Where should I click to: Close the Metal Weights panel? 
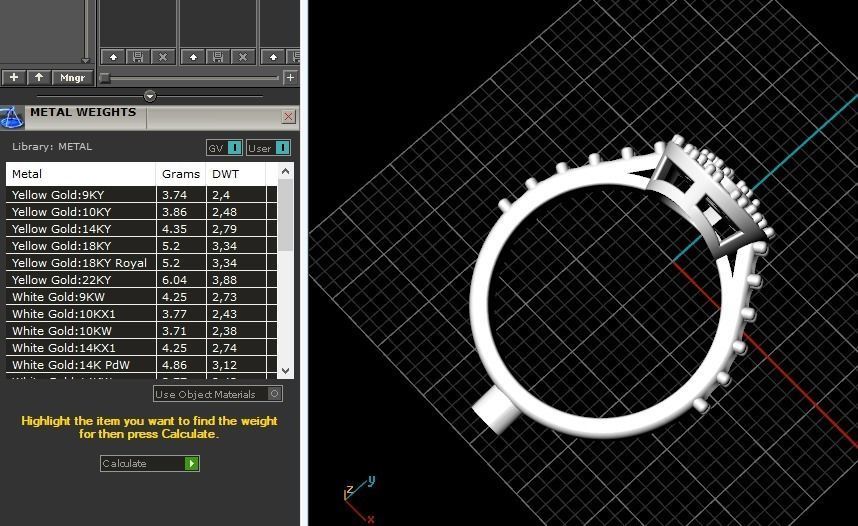pos(288,116)
